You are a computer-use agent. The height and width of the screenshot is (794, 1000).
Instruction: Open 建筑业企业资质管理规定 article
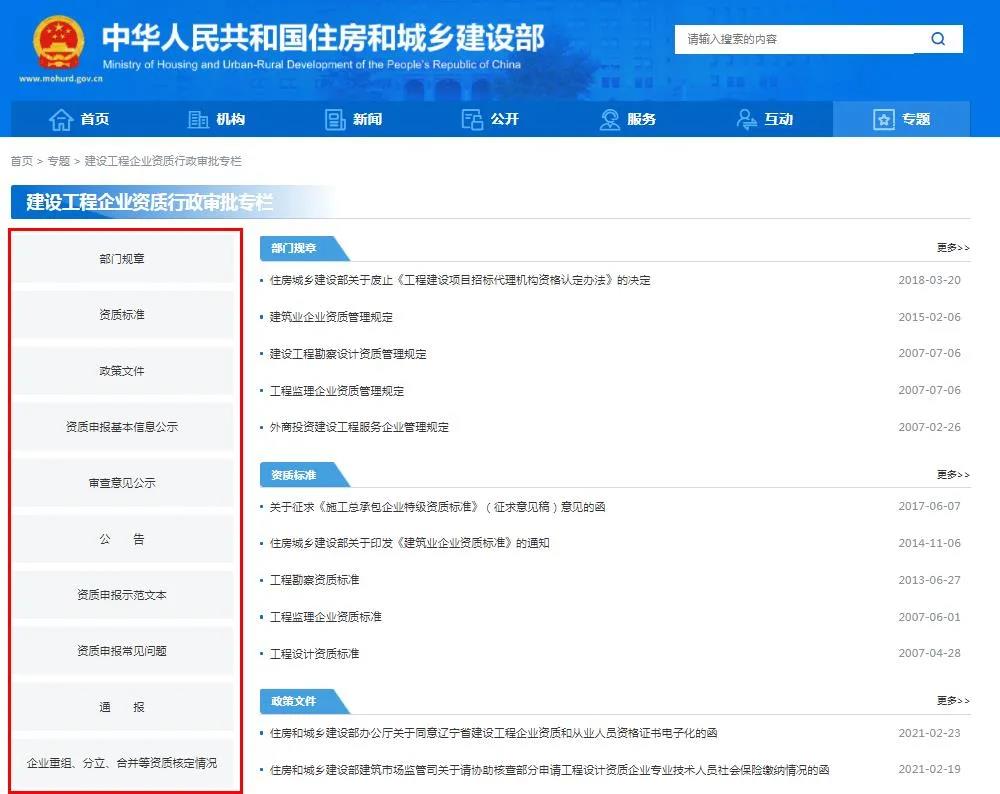tap(331, 317)
